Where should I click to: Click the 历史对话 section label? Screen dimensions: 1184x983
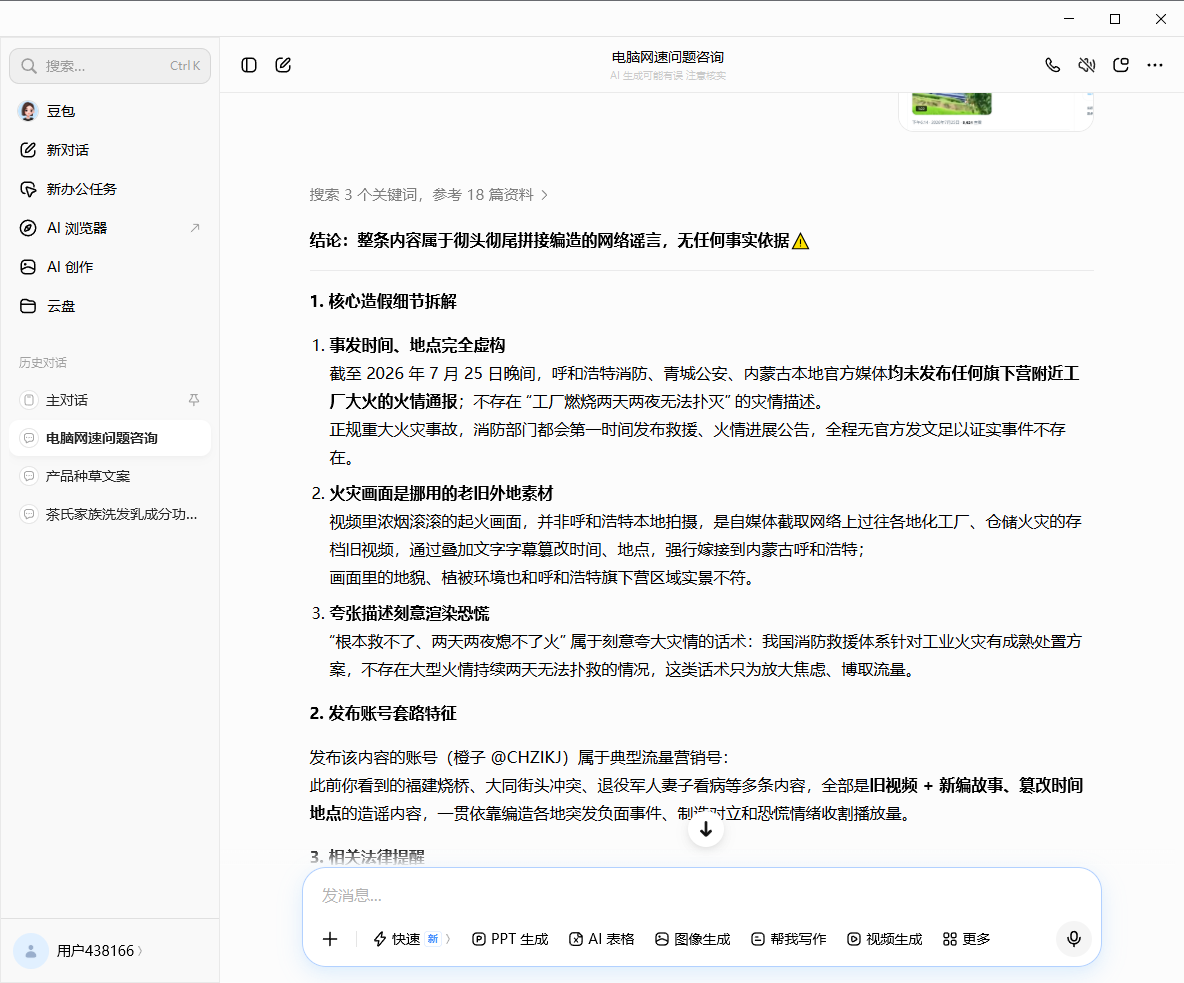click(x=43, y=362)
